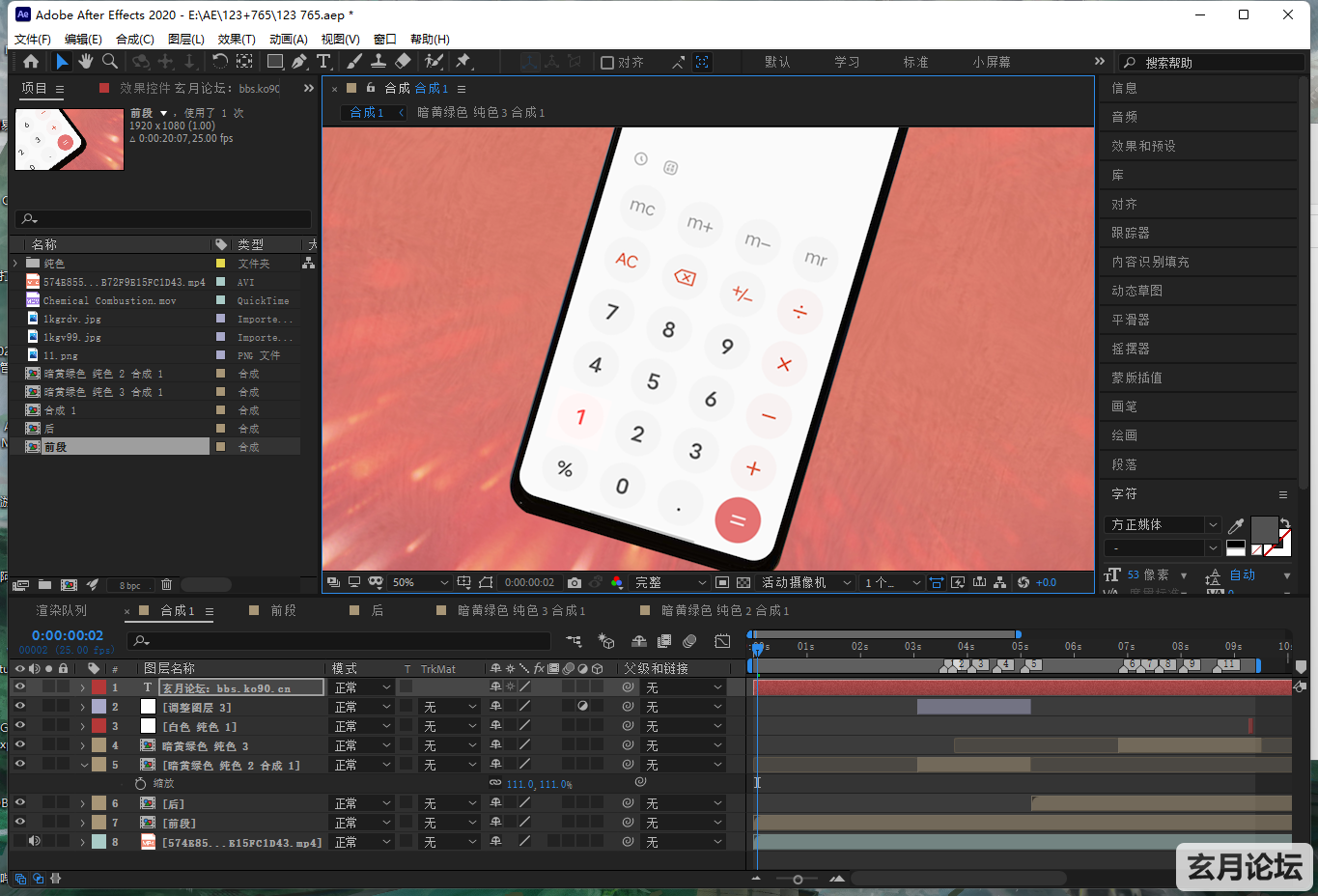Mute audio of layer 8 mp4
The height and width of the screenshot is (896, 1318).
tap(35, 842)
